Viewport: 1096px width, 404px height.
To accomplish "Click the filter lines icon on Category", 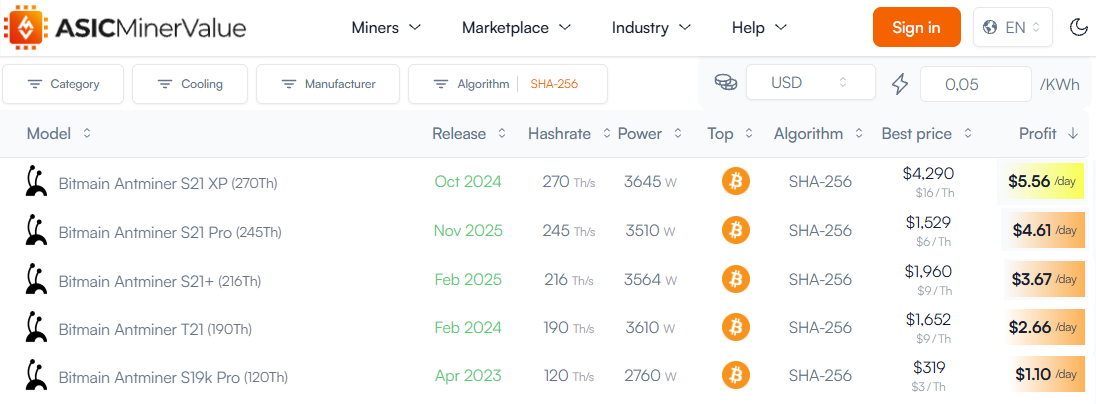I will click(x=34, y=84).
